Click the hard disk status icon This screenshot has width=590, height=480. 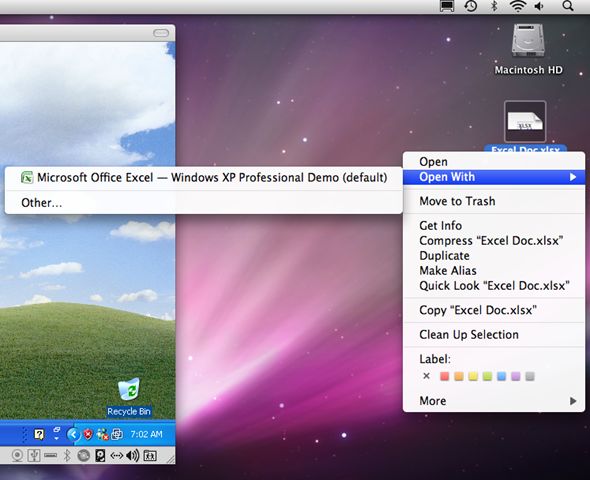[100, 456]
